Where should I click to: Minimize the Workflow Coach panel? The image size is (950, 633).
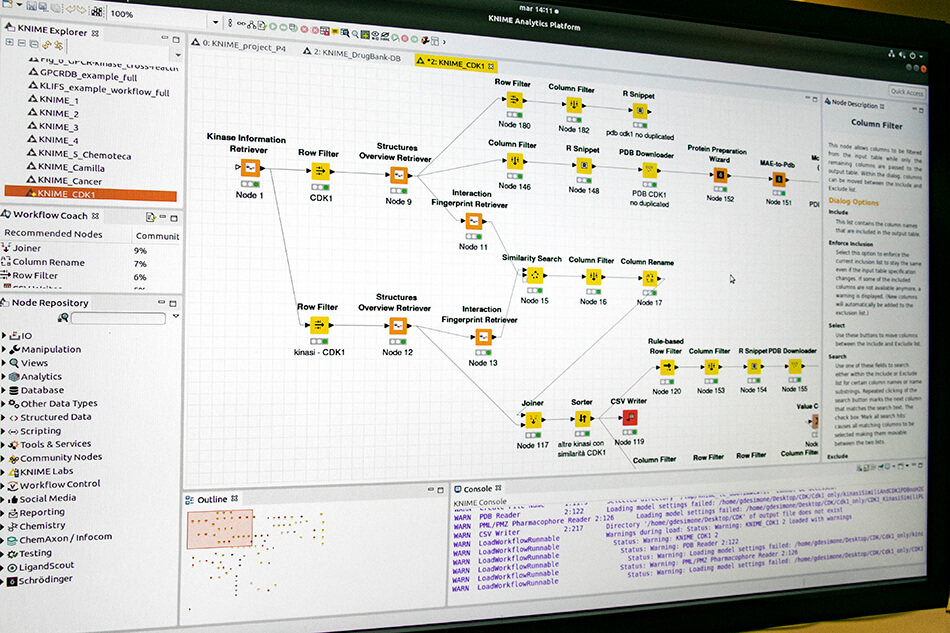(163, 217)
